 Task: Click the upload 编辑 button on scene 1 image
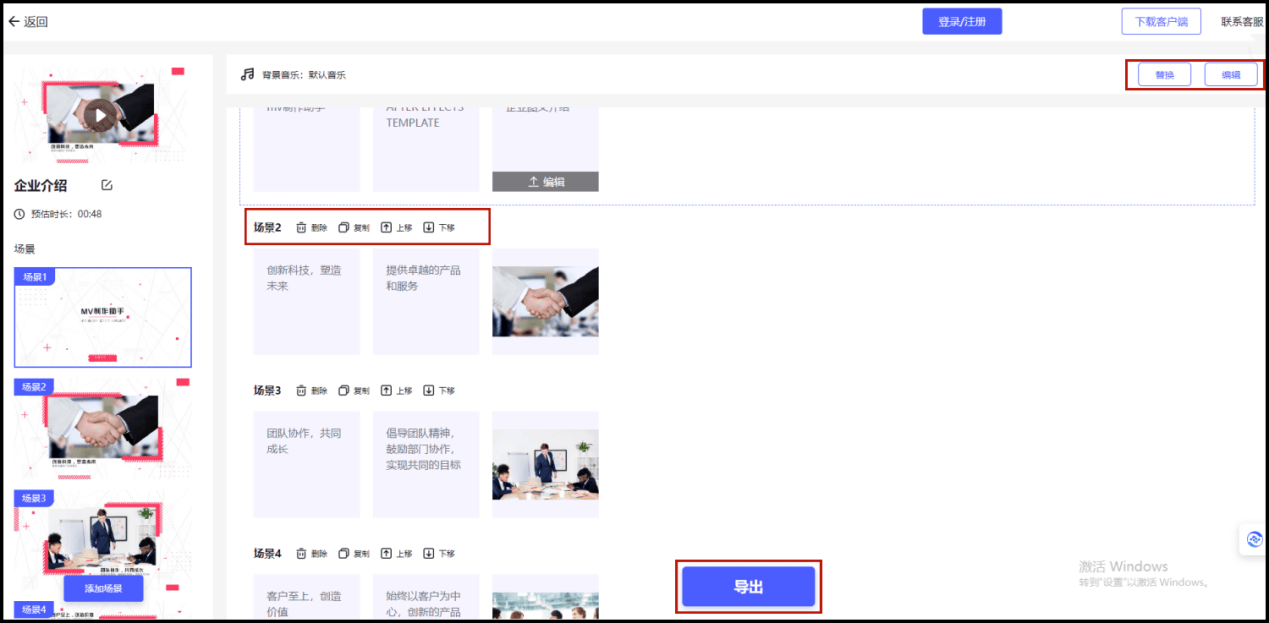[x=545, y=181]
